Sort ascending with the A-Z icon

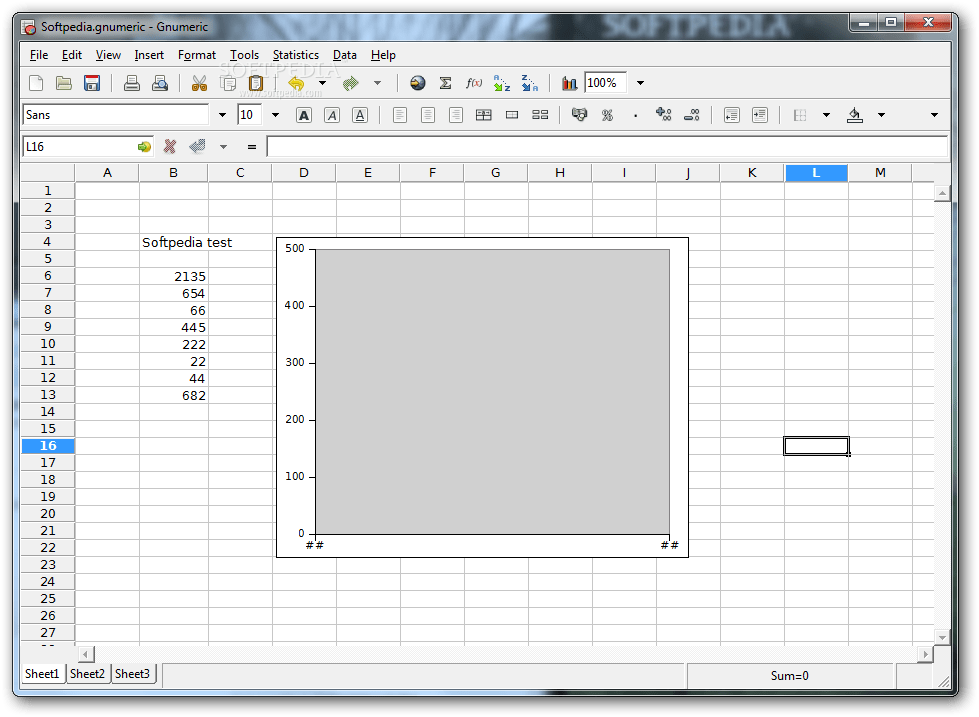(x=502, y=83)
